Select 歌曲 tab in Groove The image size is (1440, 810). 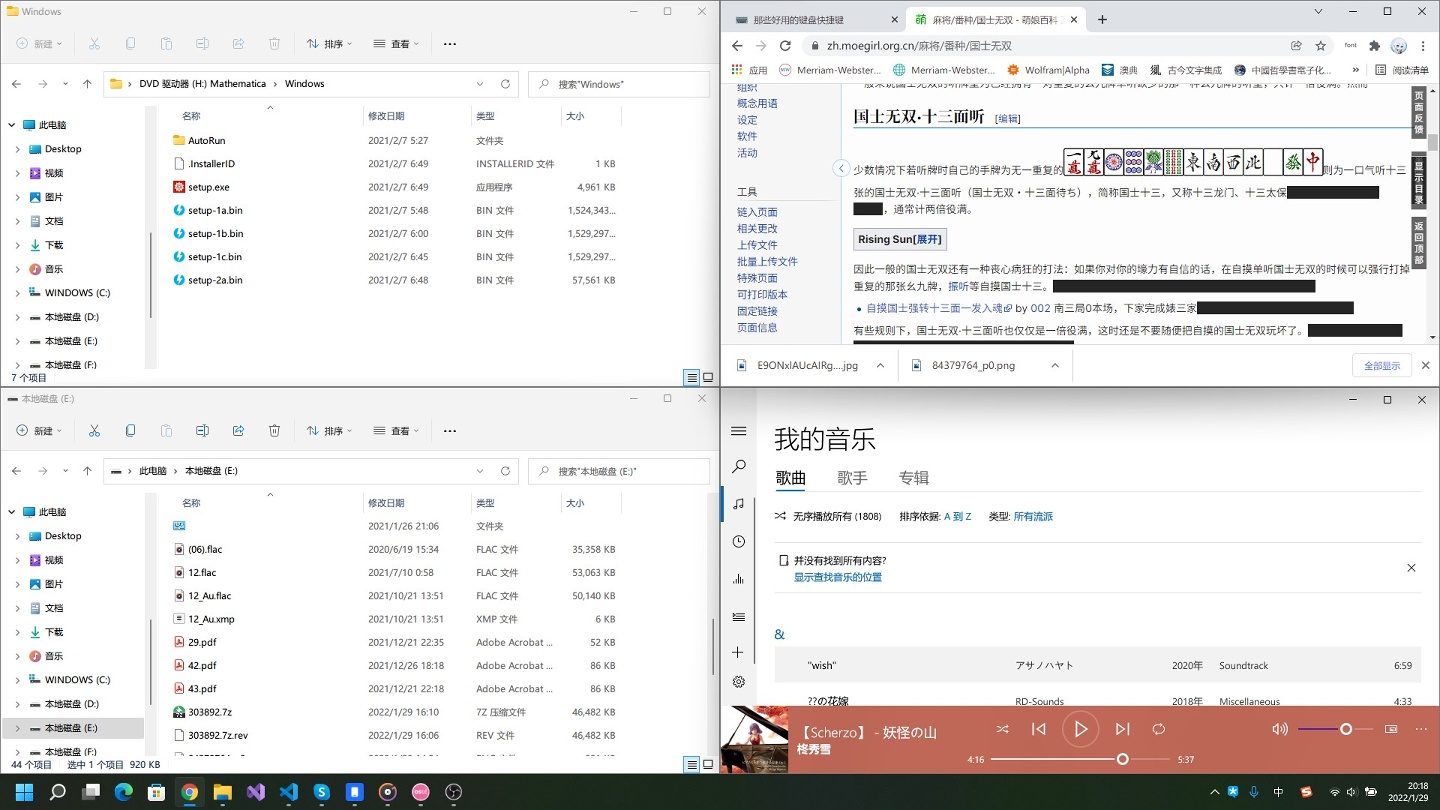[x=790, y=478]
